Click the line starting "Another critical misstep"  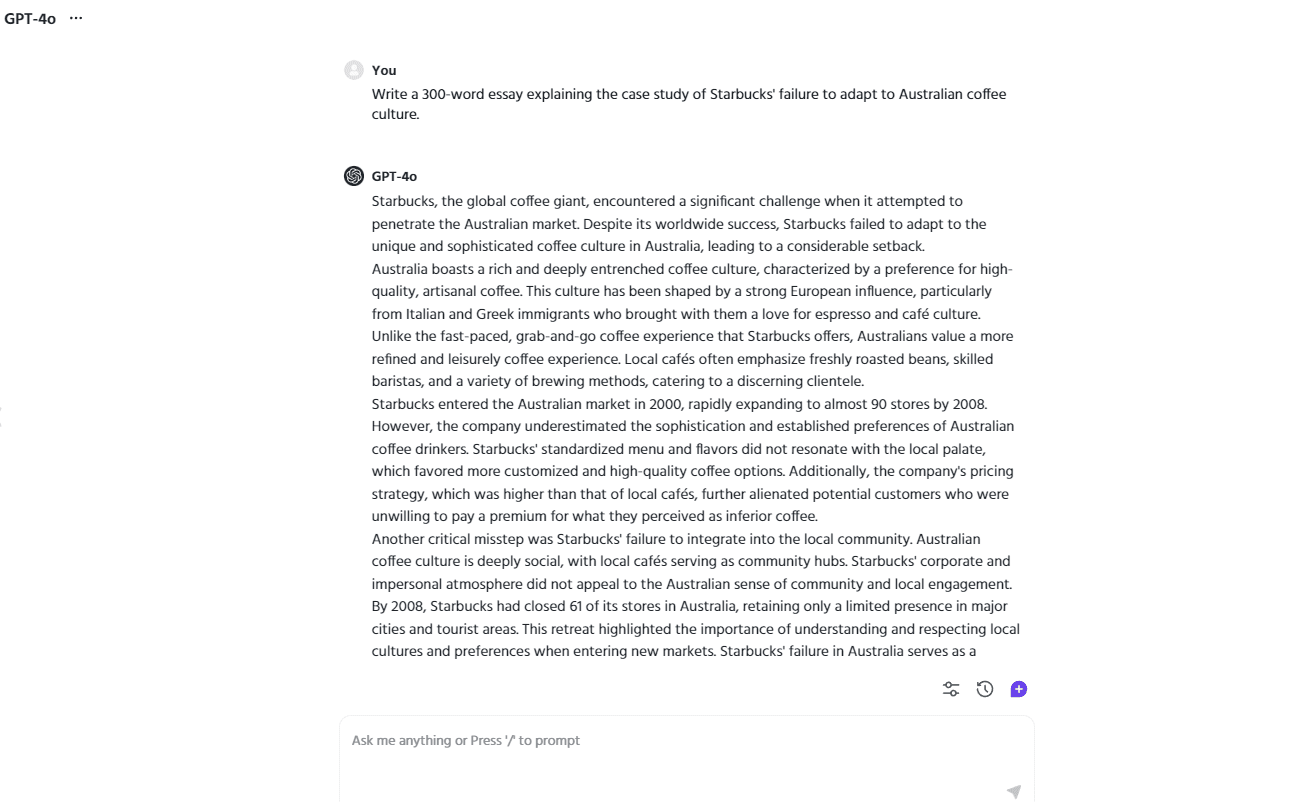[676, 539]
